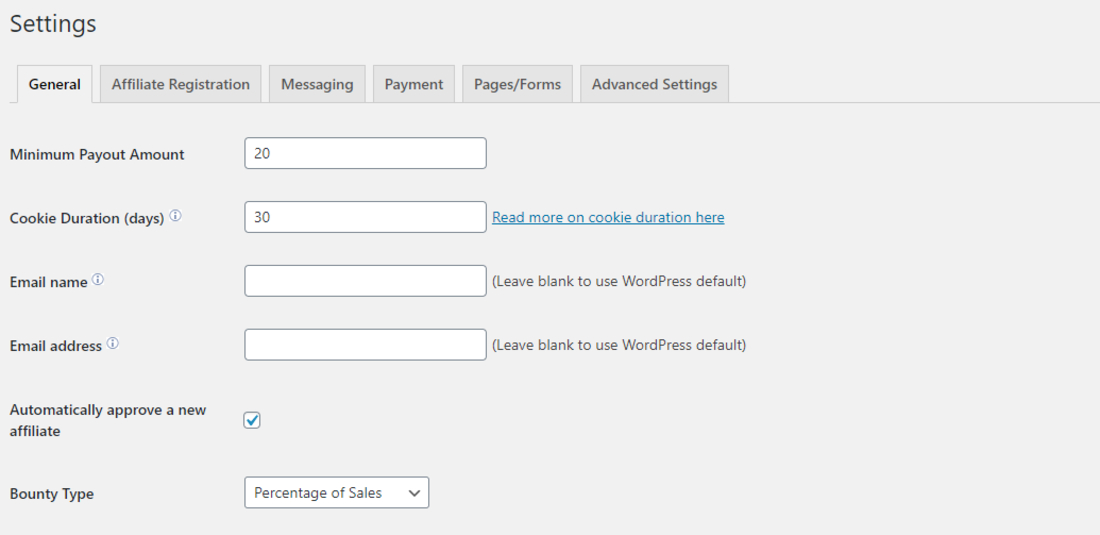Open the Bounty Type dropdown
This screenshot has height=535, width=1100.
[x=336, y=493]
